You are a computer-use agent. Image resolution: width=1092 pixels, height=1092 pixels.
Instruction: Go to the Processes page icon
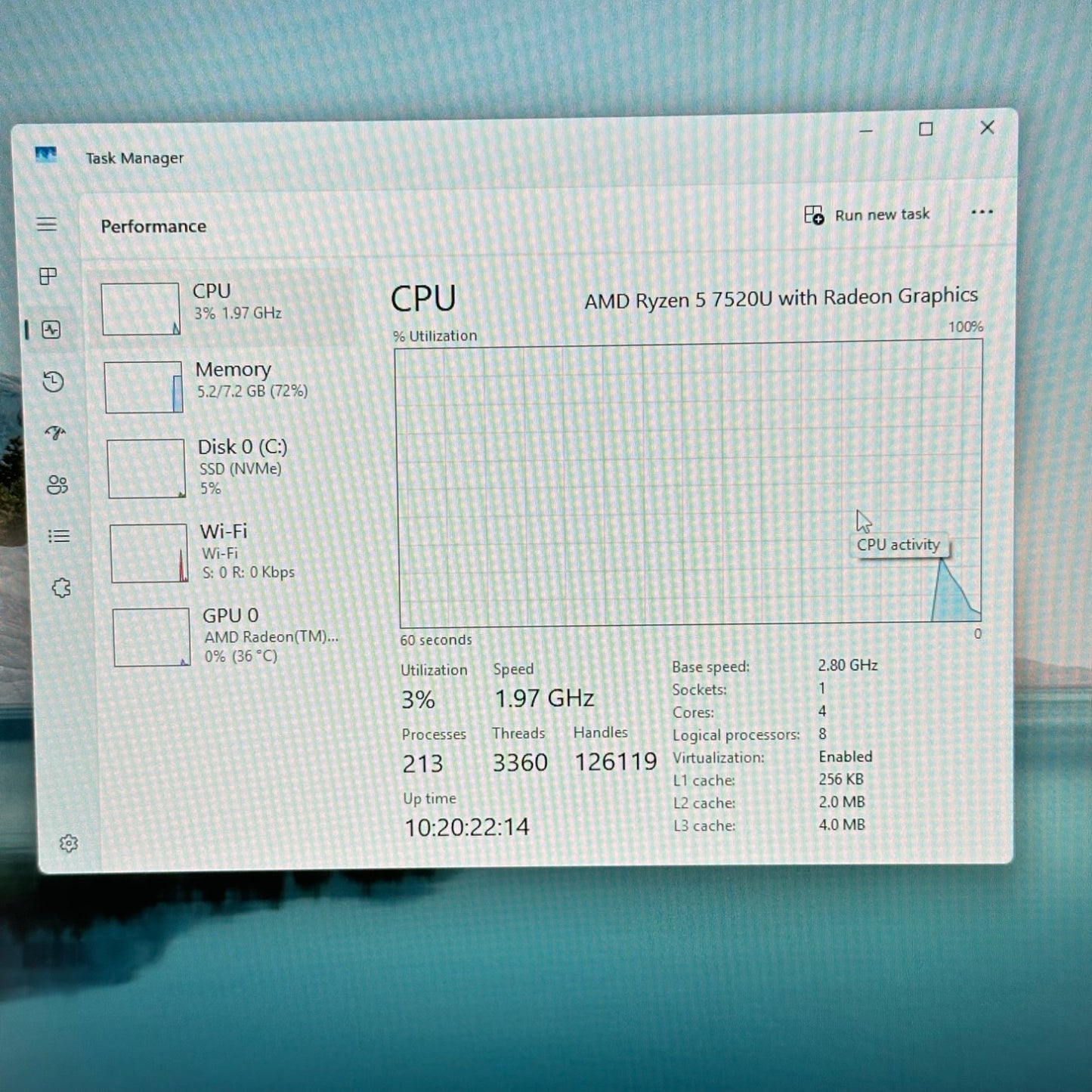[48, 277]
